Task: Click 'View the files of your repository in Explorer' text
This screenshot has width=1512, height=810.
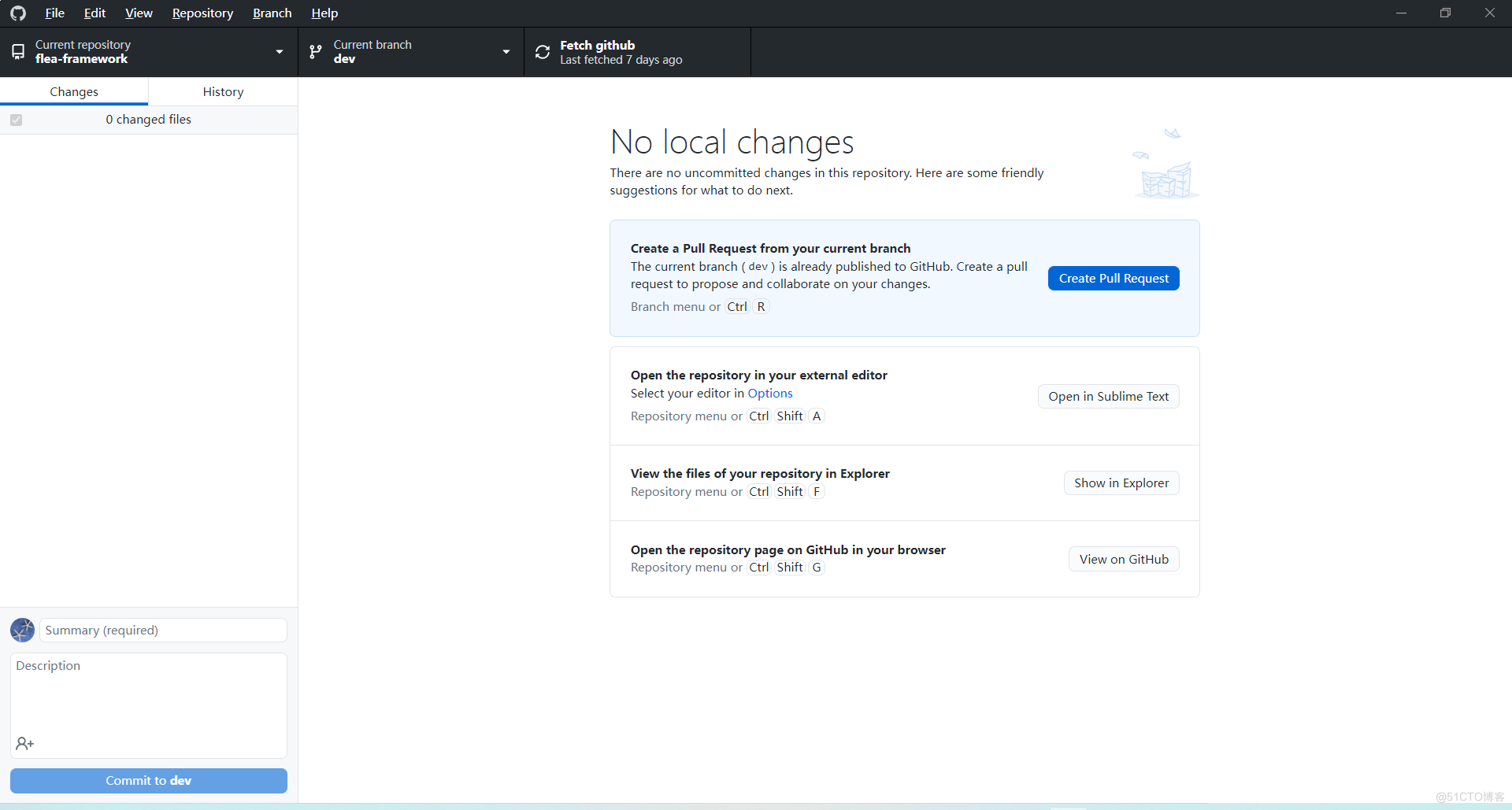Action: (760, 473)
